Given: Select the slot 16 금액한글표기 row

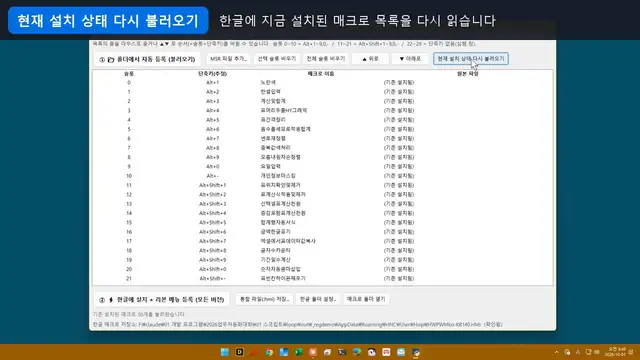Looking at the screenshot, I should tap(322, 232).
